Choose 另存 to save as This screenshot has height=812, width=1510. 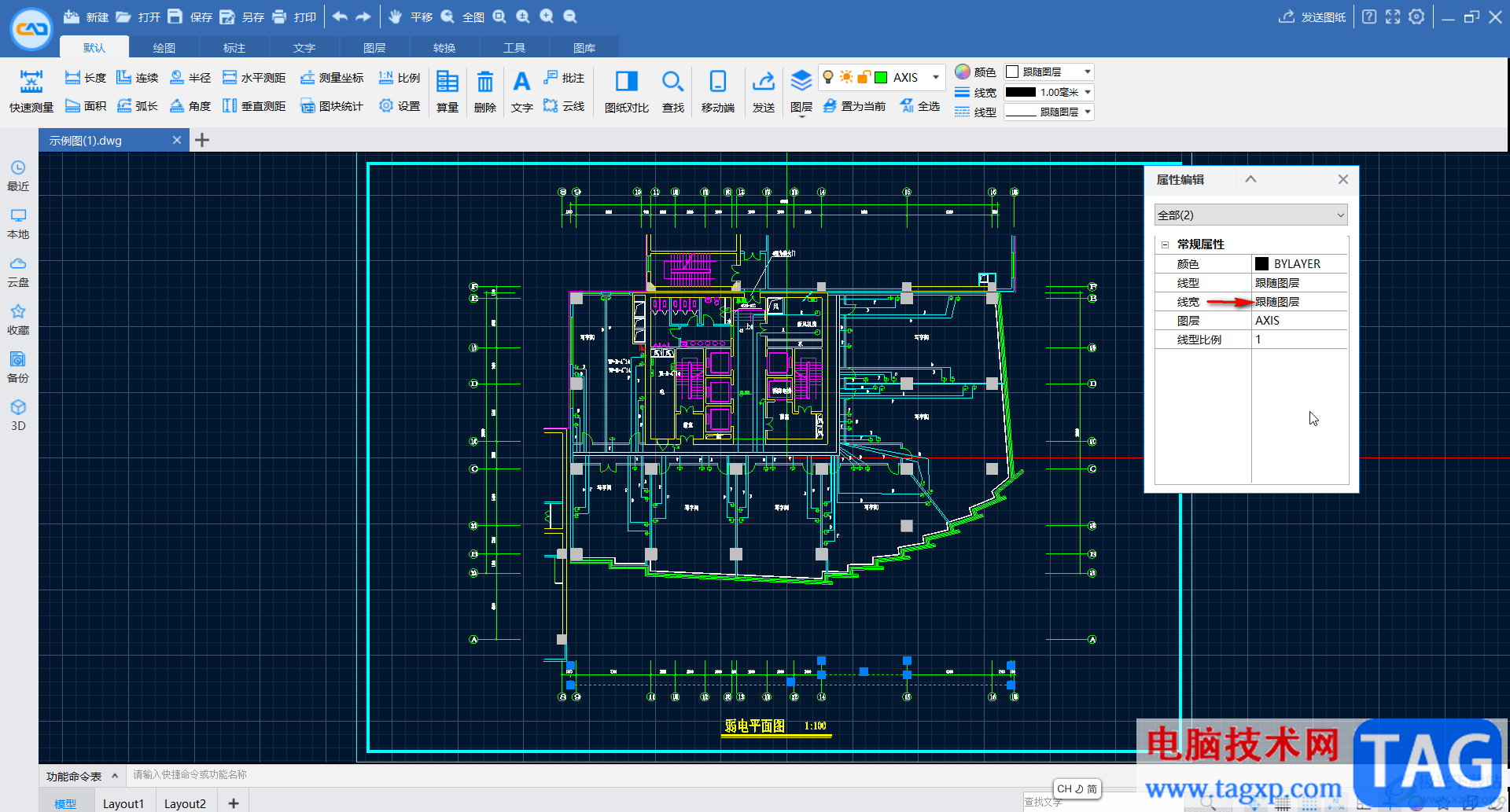tap(241, 17)
